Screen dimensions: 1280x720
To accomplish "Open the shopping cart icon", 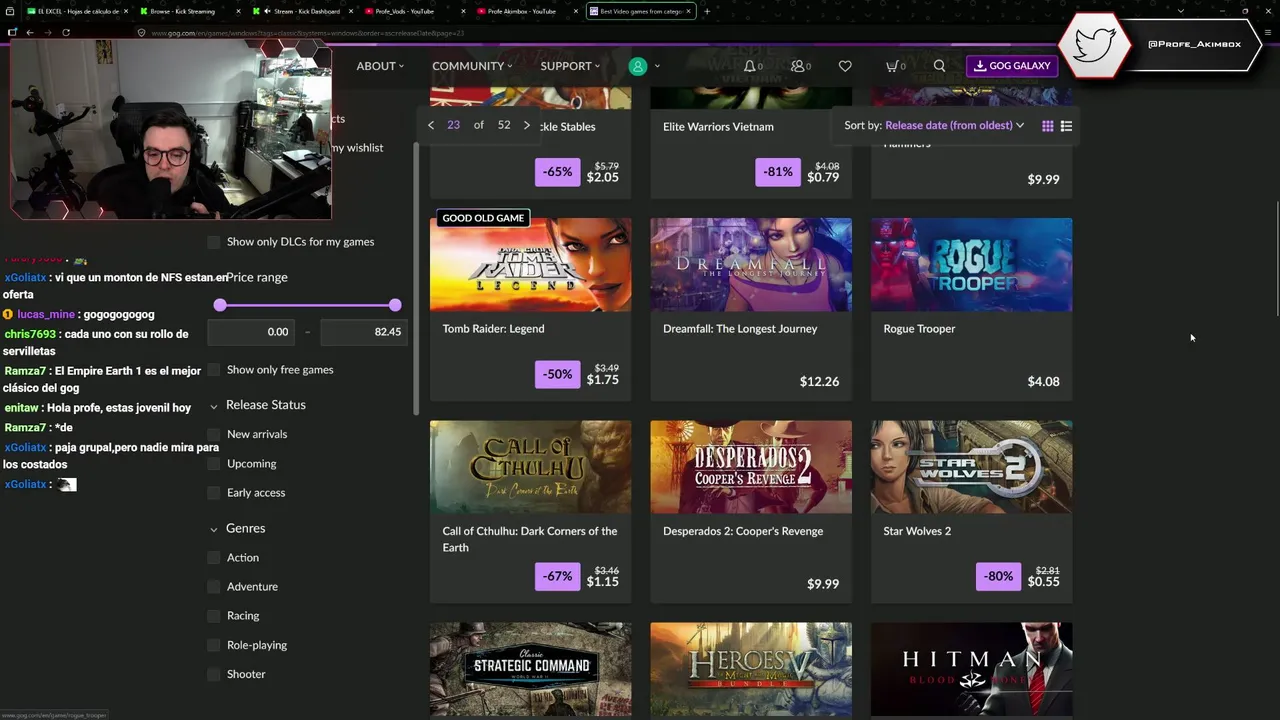I will [892, 66].
